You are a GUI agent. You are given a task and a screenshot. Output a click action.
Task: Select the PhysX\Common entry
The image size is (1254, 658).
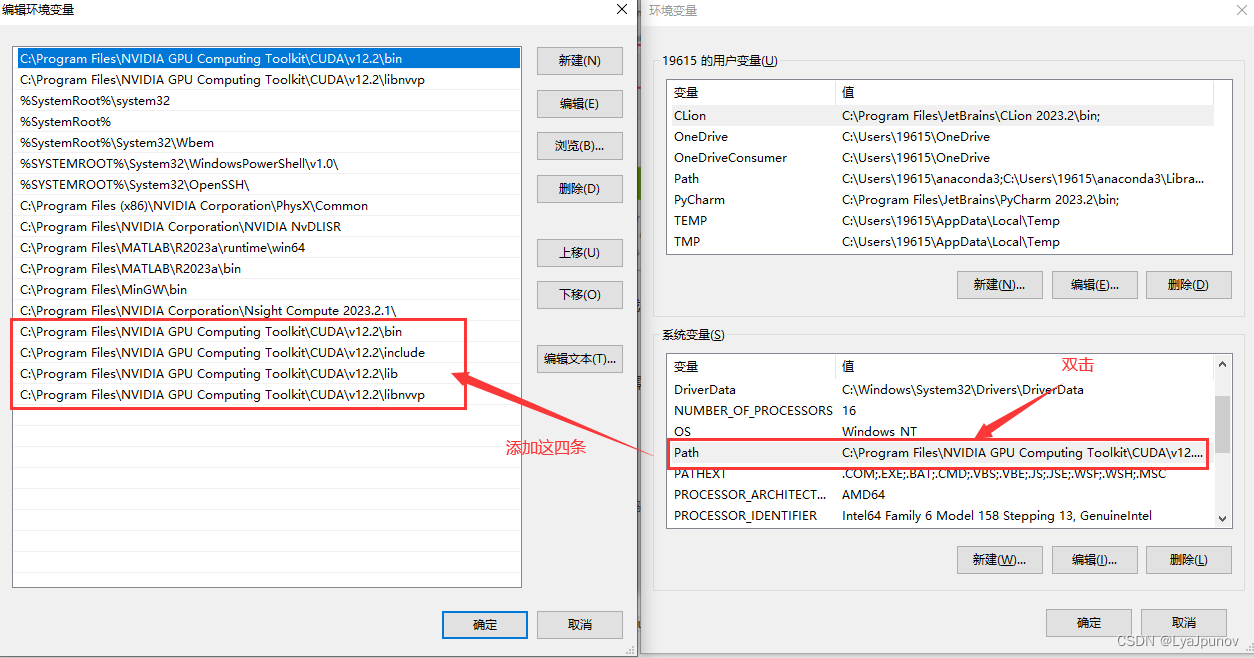coord(268,206)
